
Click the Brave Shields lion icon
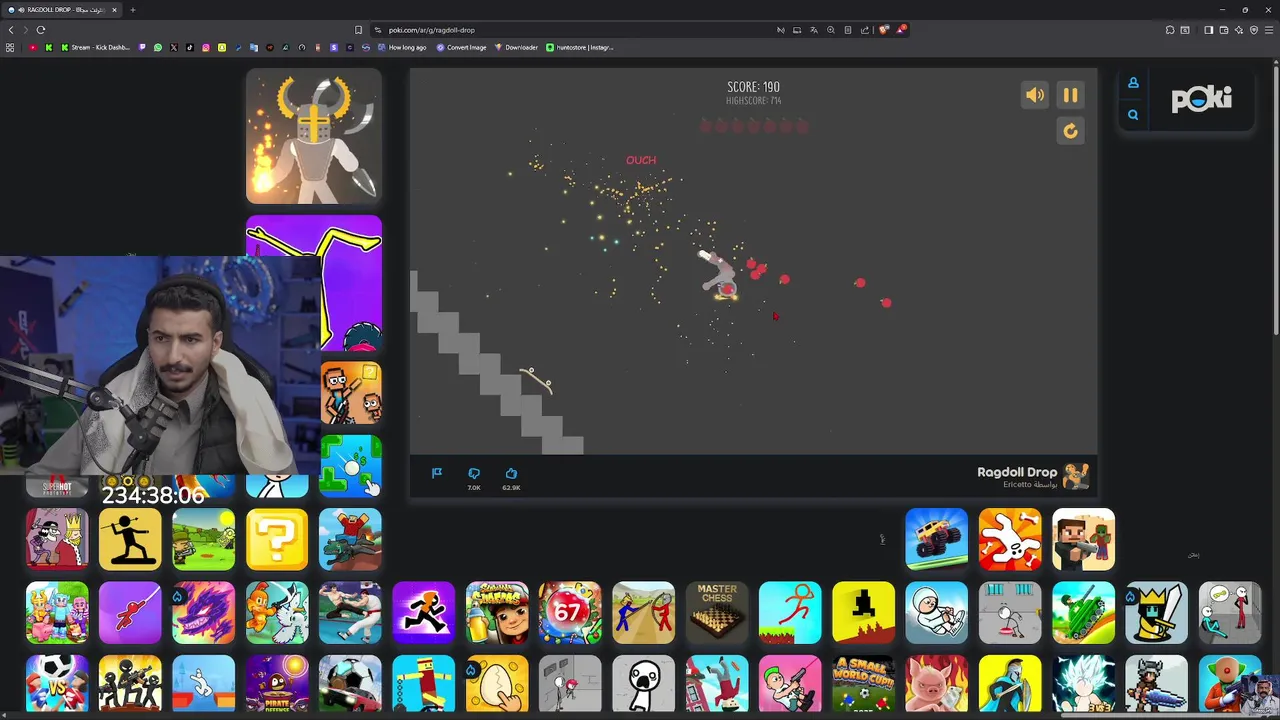(883, 30)
